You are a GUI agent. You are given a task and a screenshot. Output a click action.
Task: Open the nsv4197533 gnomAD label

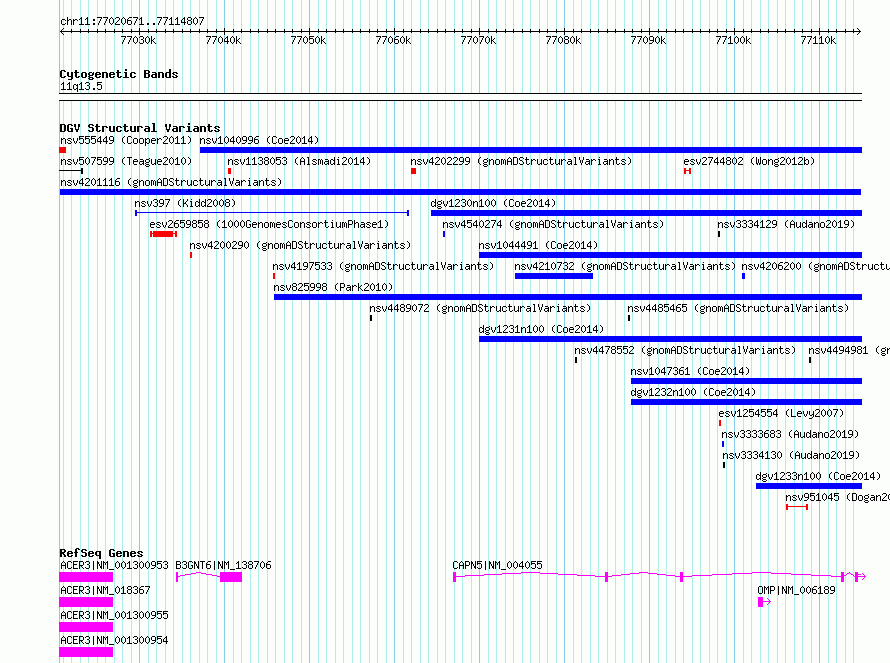point(383,266)
